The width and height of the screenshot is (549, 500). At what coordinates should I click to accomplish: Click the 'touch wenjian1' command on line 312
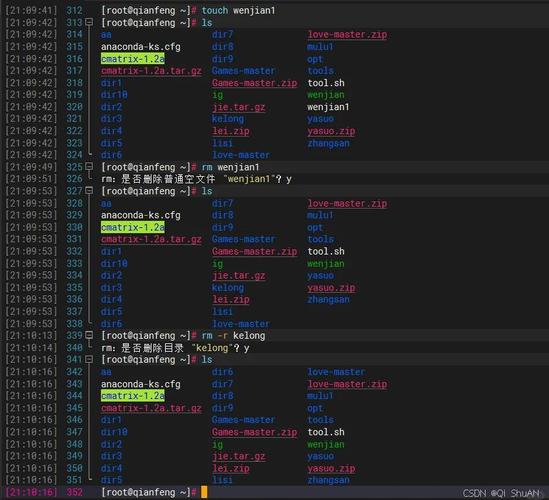[x=238, y=11]
